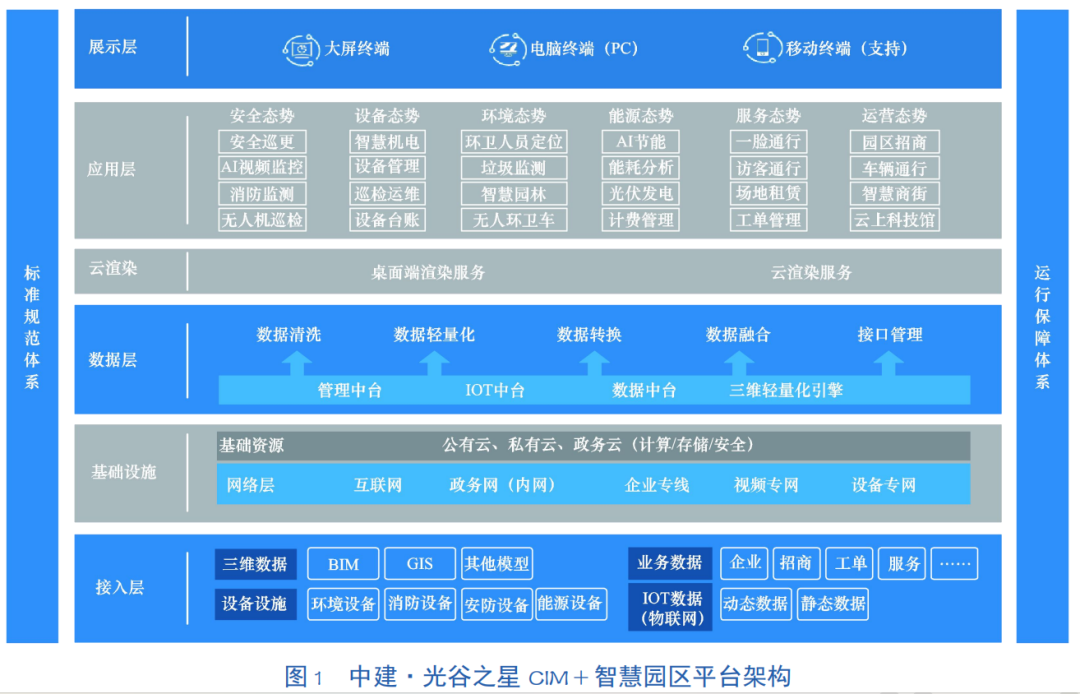Click the 静态数据 box
The height and width of the screenshot is (694, 1080).
coord(833,604)
